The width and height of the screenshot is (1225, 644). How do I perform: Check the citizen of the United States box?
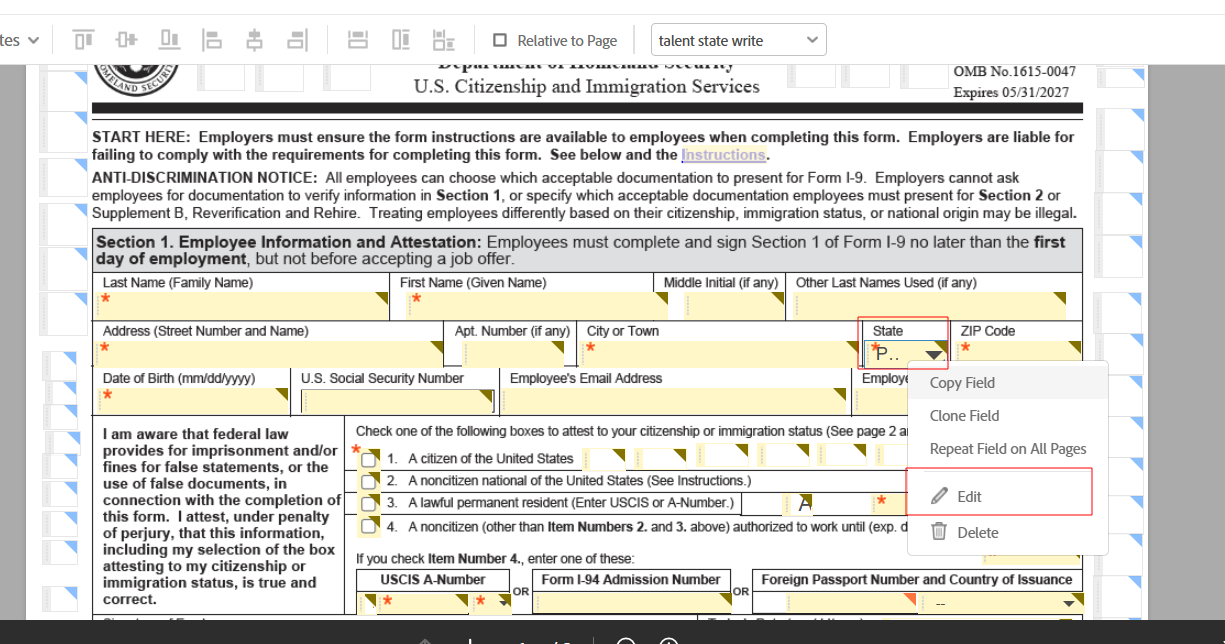tap(370, 459)
